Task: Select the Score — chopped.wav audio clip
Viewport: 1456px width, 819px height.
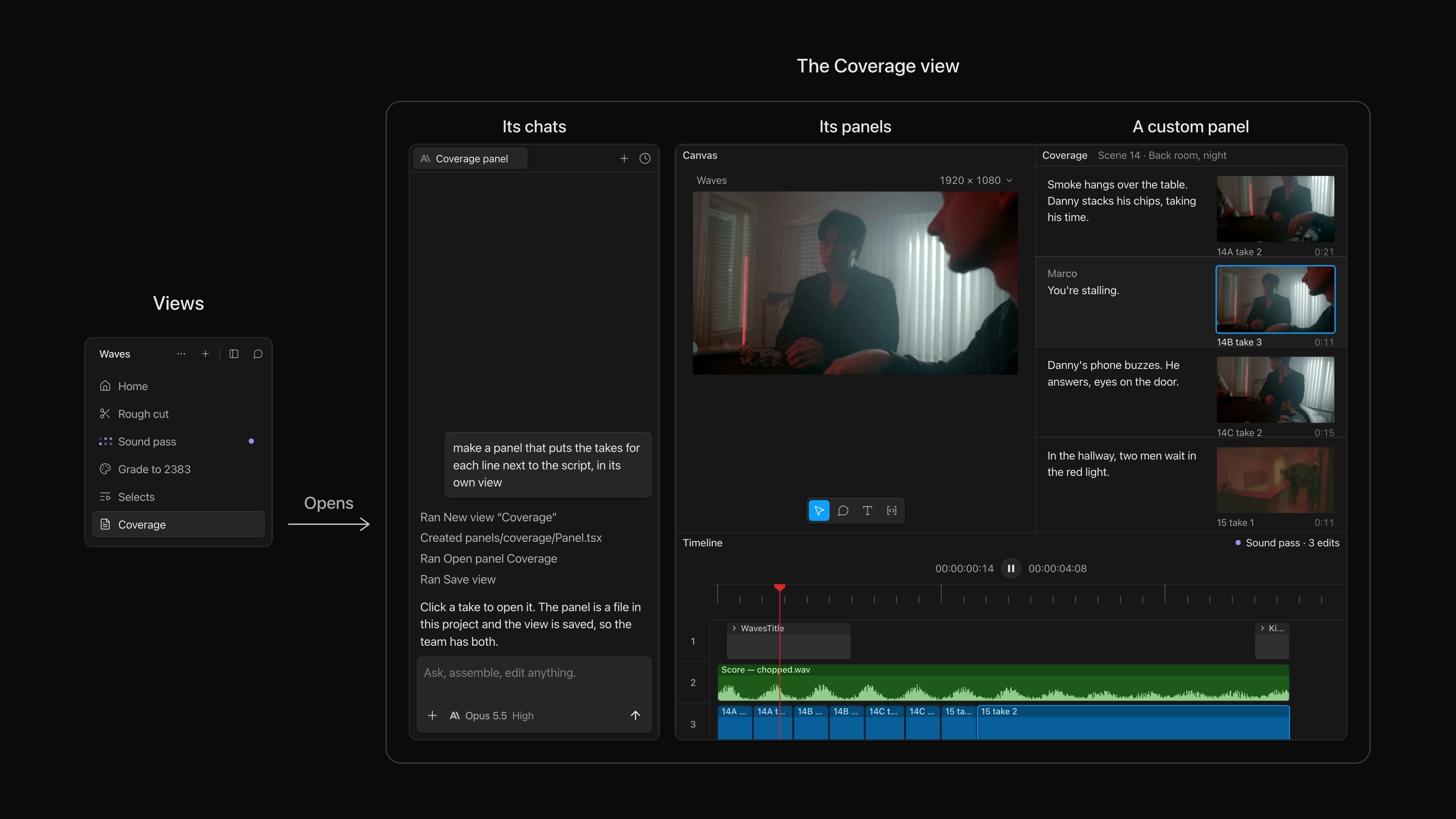Action: (1003, 683)
